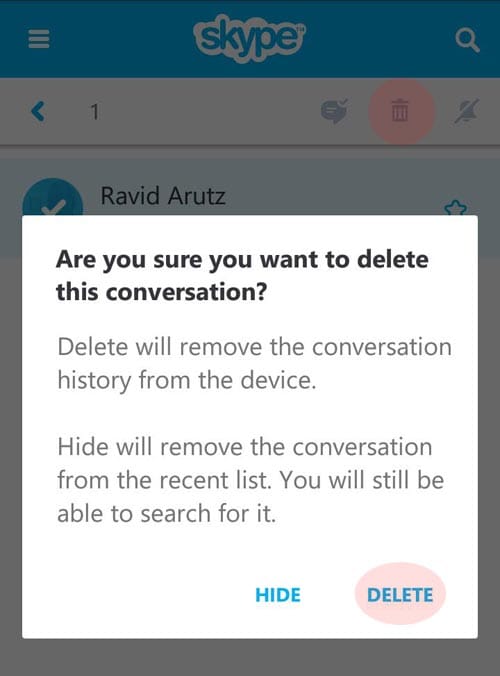Tap the Skype logo in header
This screenshot has width=500, height=676.
[x=249, y=38]
